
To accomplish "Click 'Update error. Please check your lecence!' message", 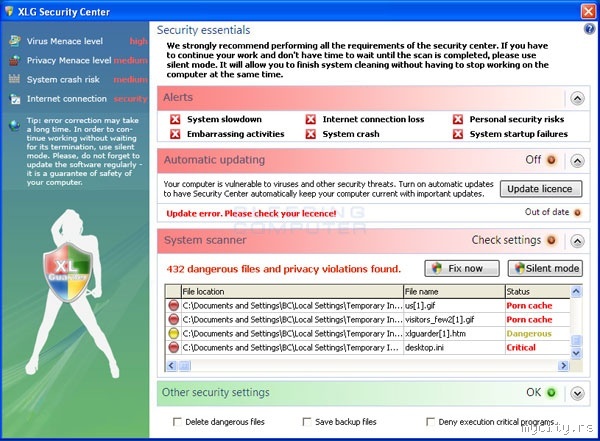I will (x=251, y=214).
